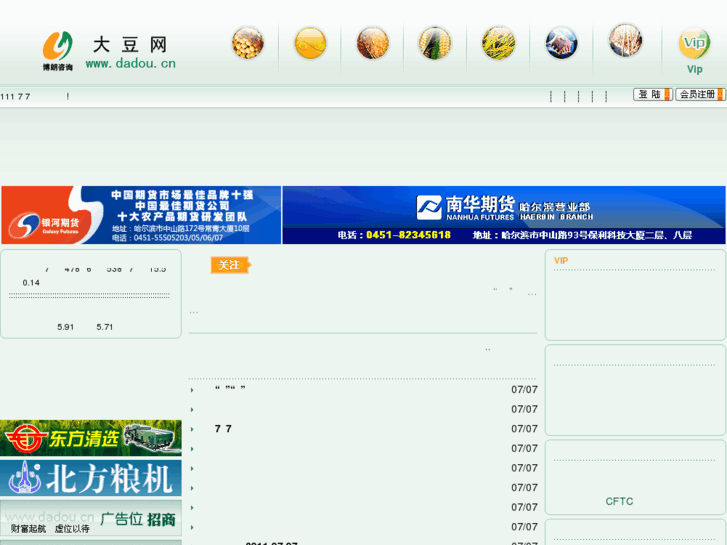
Task: Open the 银河期货 Galaxy Futures banner
Action: pos(141,215)
